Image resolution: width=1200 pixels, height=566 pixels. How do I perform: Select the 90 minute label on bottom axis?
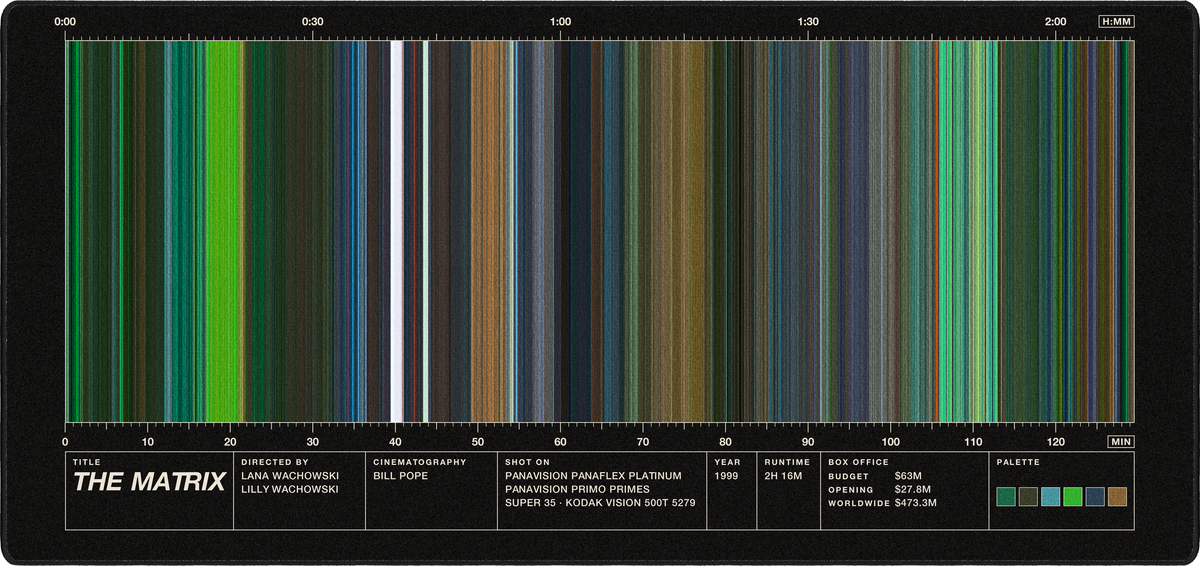point(808,441)
